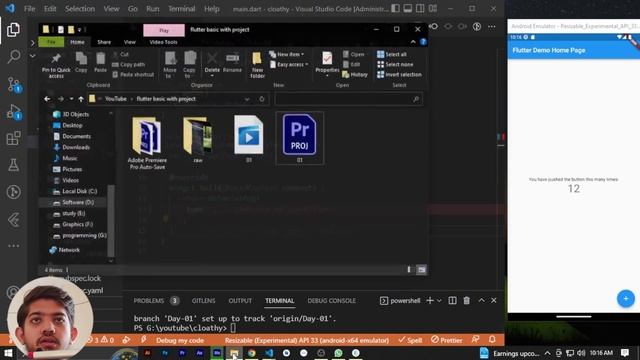Image resolution: width=640 pixels, height=360 pixels.
Task: Add a new terminal with the plus icon
Action: tap(429, 300)
